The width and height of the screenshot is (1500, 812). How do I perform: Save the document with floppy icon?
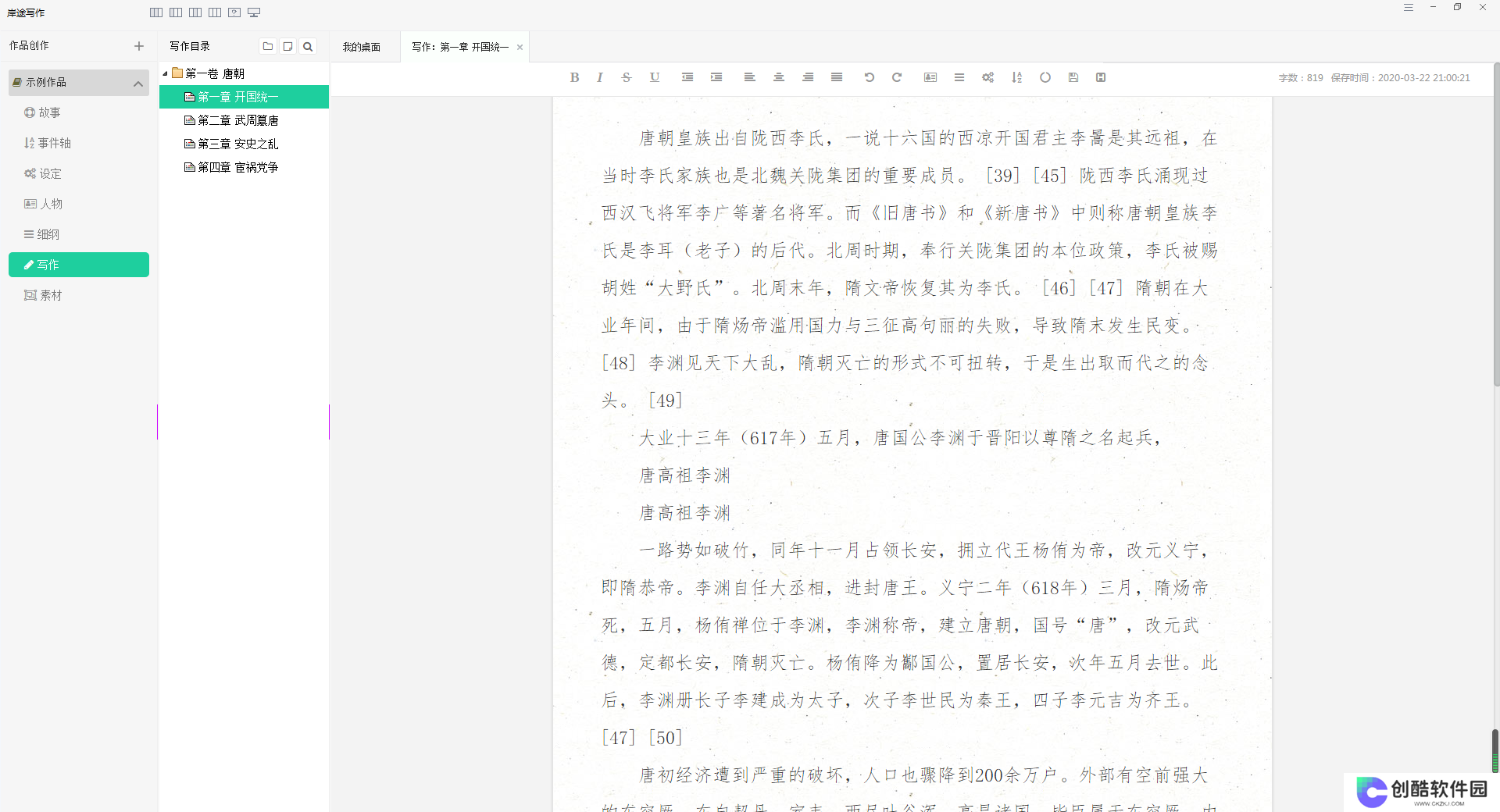click(x=1073, y=77)
